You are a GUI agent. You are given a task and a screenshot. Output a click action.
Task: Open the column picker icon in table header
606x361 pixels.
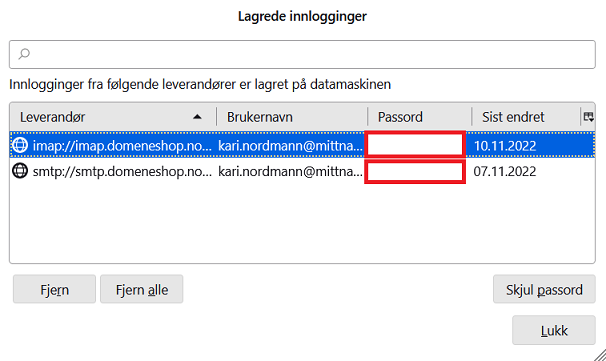pos(588,117)
